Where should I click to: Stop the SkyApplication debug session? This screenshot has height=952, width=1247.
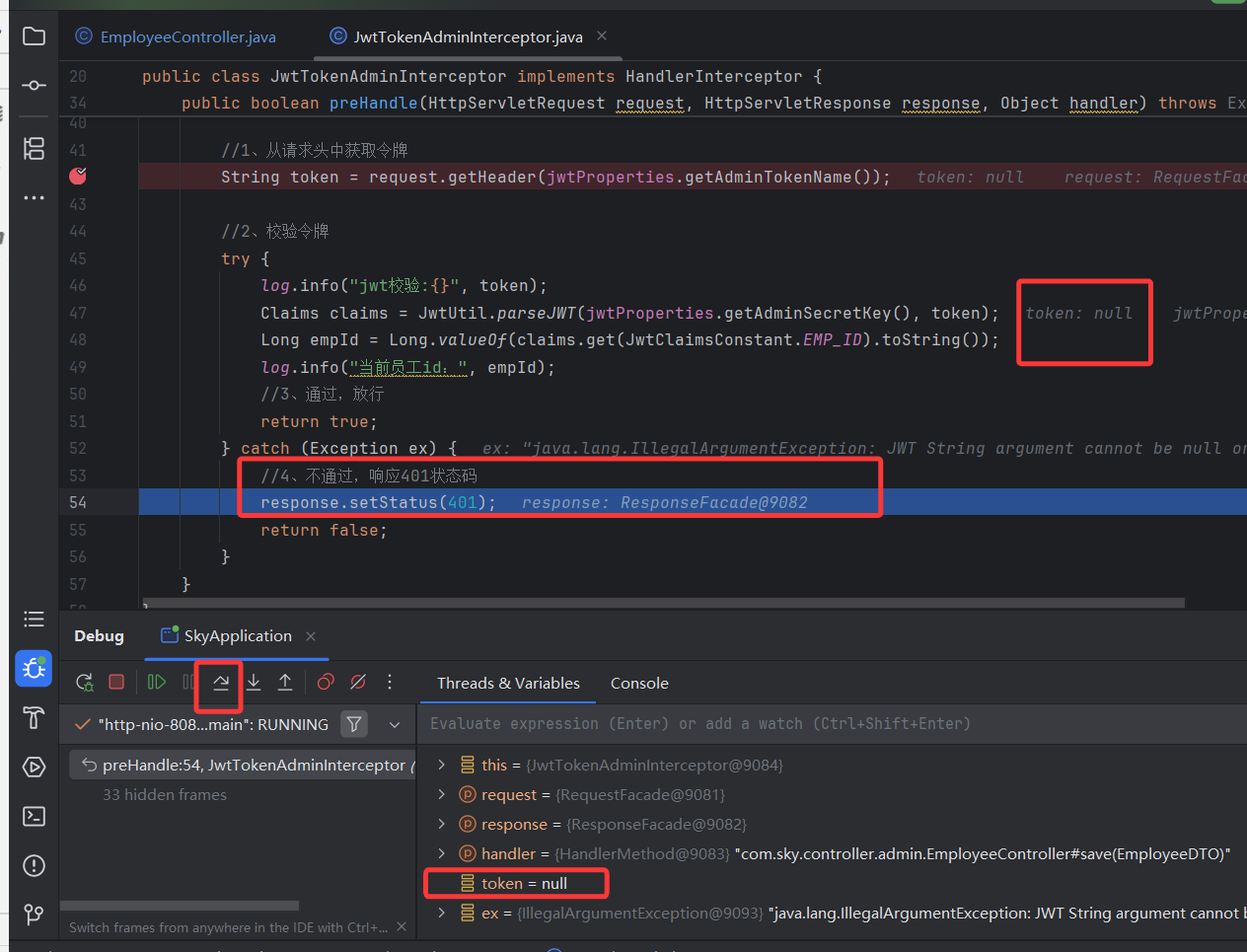[116, 682]
